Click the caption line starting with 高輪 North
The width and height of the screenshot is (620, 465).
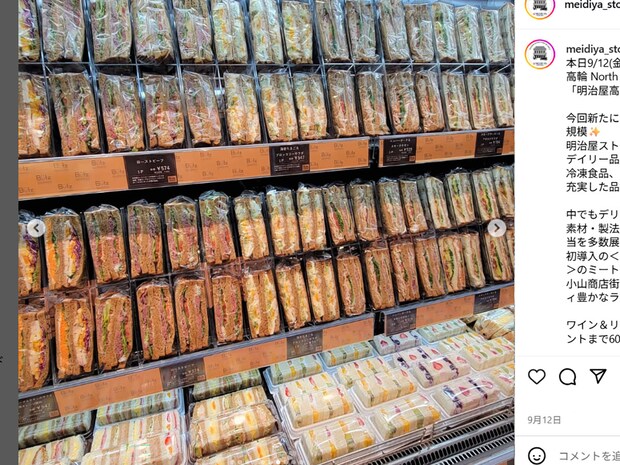[592, 76]
